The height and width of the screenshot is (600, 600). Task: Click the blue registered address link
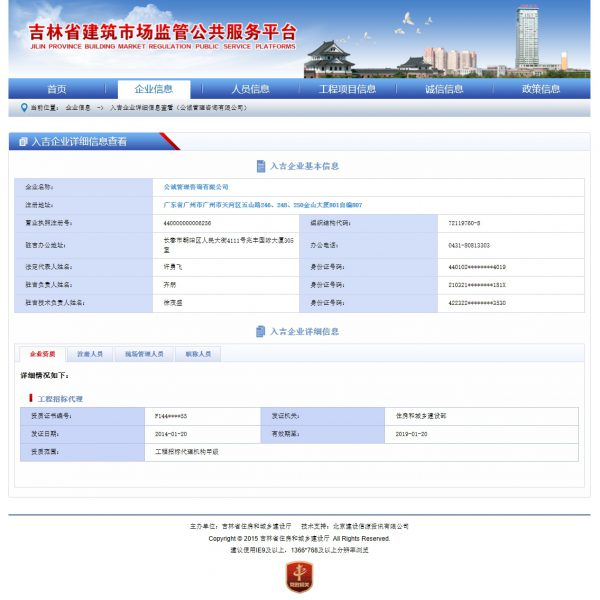(x=262, y=205)
